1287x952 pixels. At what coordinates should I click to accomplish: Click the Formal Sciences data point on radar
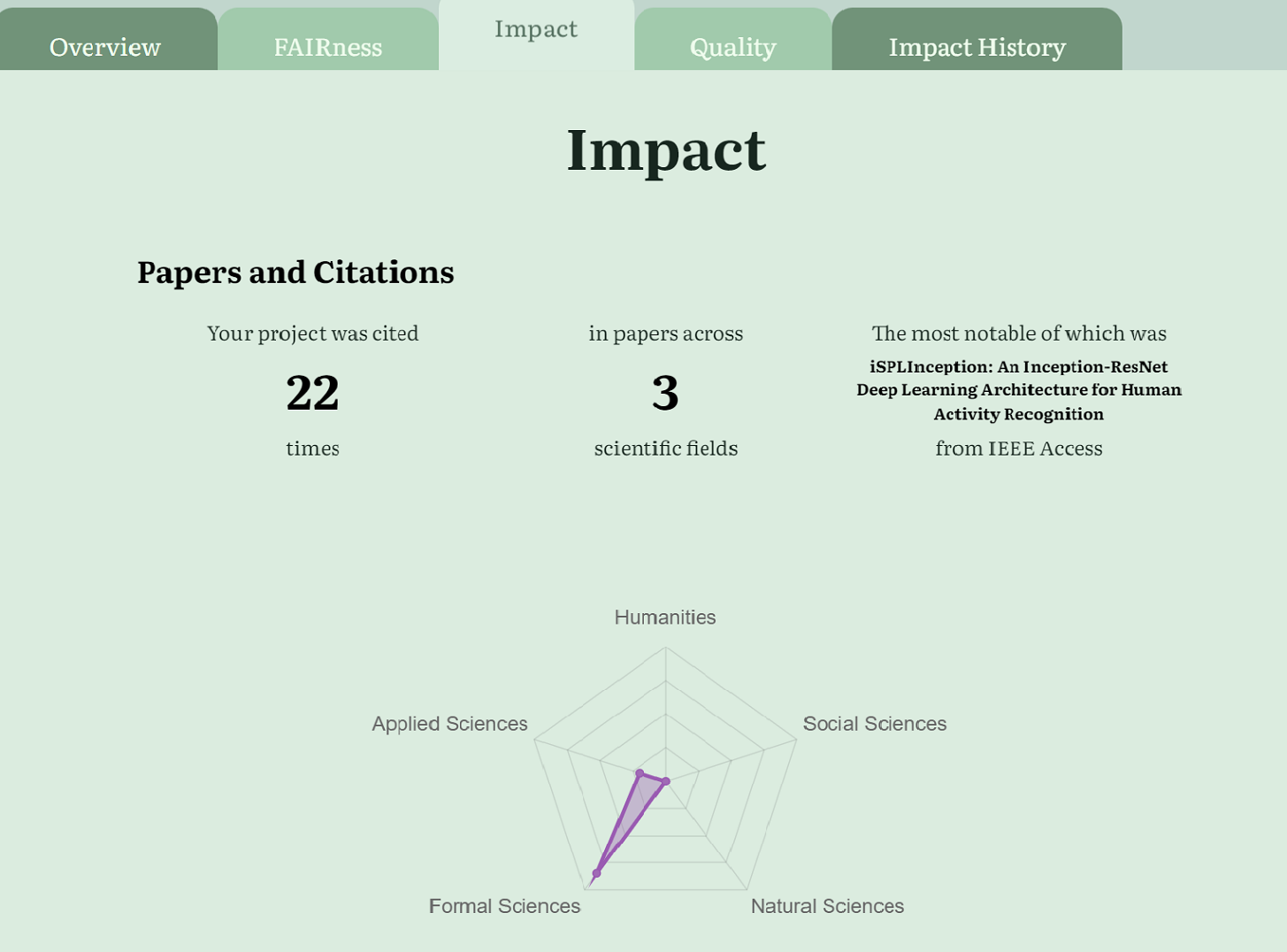[x=596, y=874]
